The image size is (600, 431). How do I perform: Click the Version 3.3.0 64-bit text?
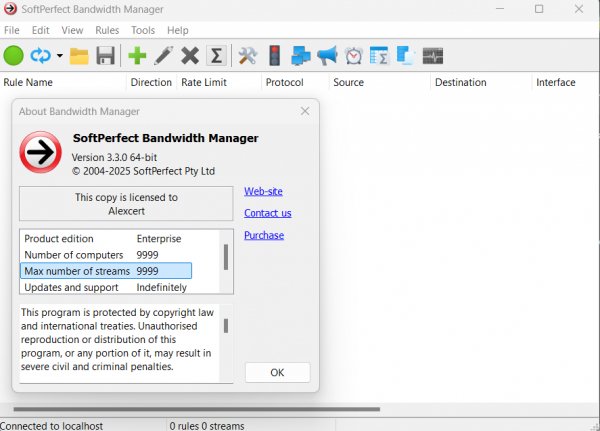tap(114, 157)
